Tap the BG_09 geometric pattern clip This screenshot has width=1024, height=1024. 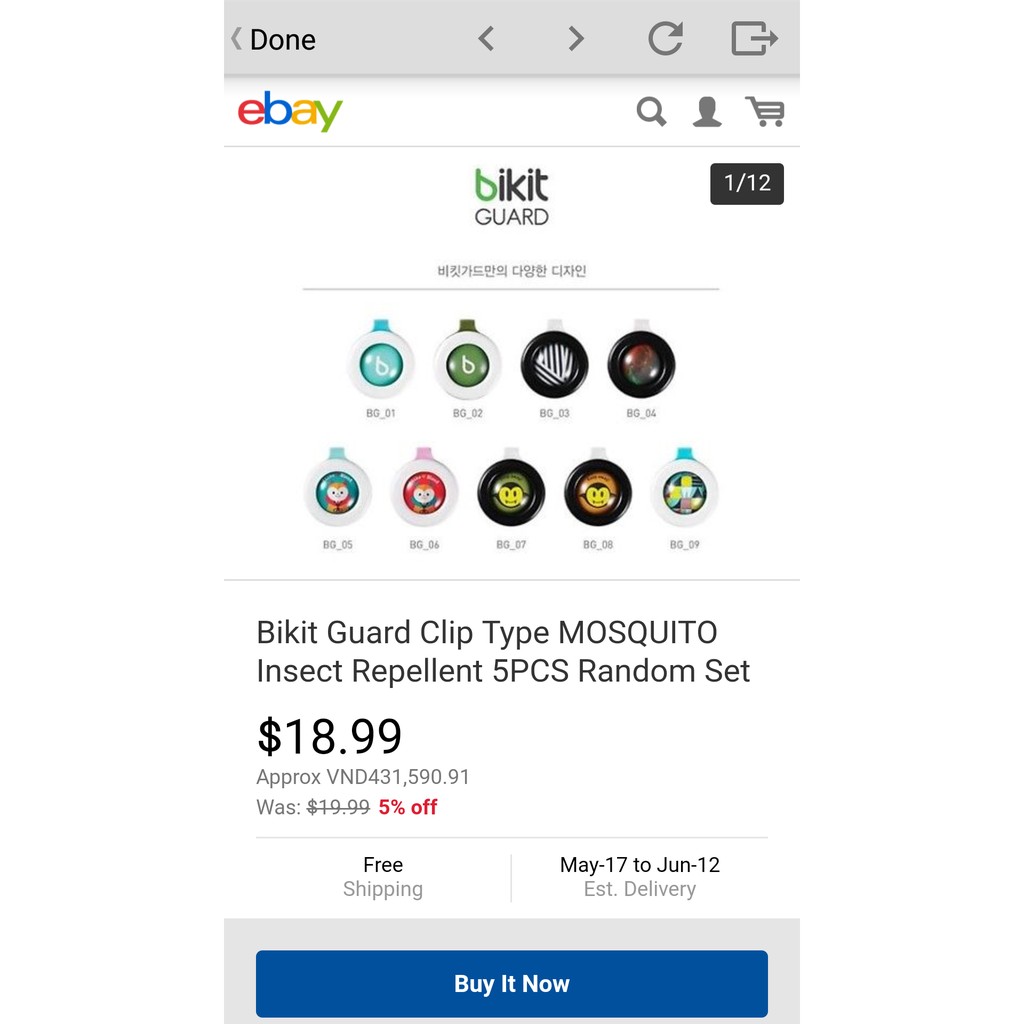point(684,489)
